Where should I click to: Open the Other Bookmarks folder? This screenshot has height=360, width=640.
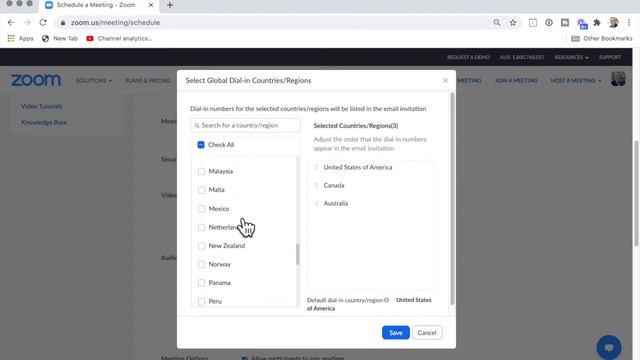(602, 38)
